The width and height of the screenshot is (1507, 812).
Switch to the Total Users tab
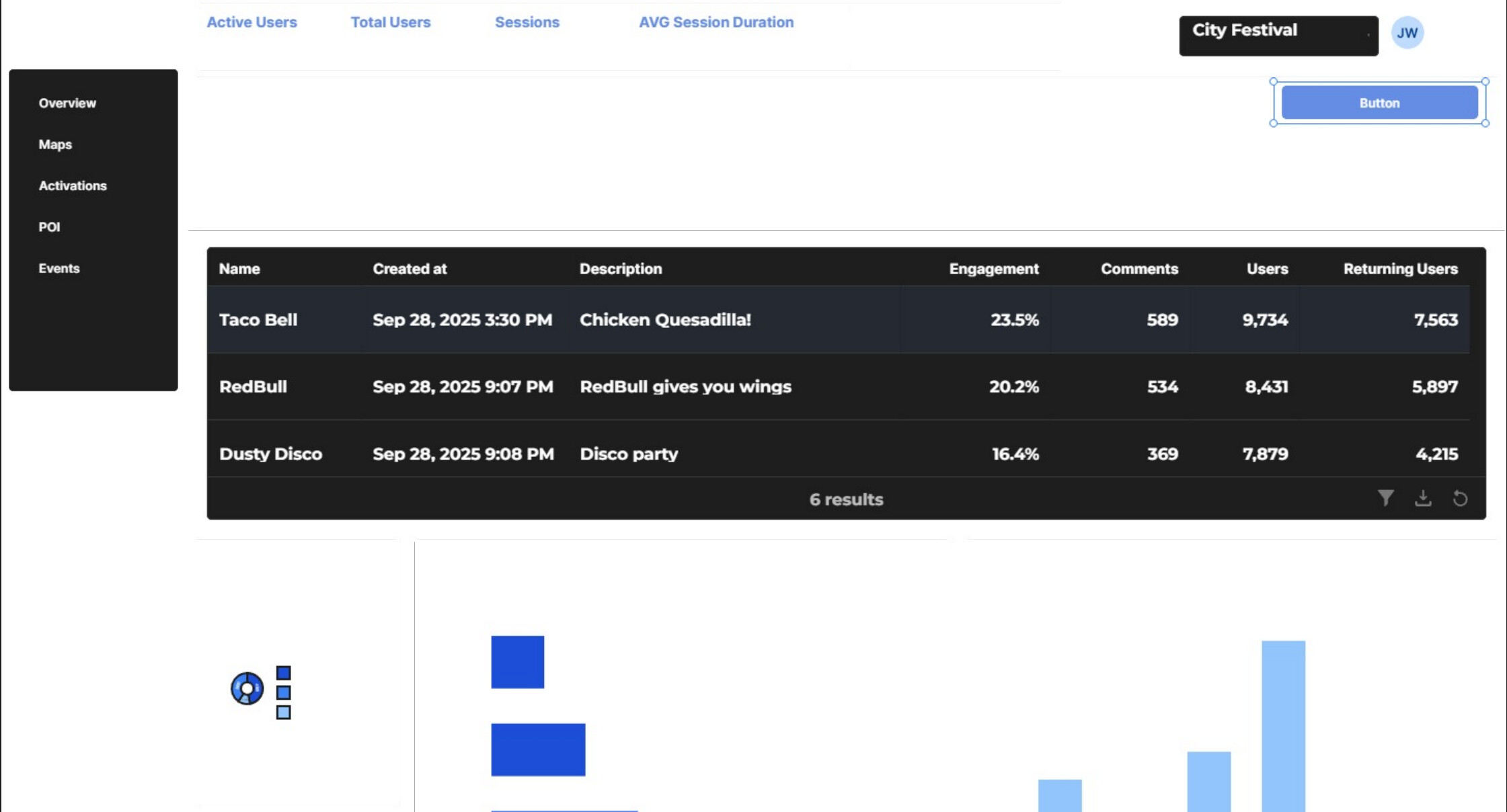coord(390,22)
